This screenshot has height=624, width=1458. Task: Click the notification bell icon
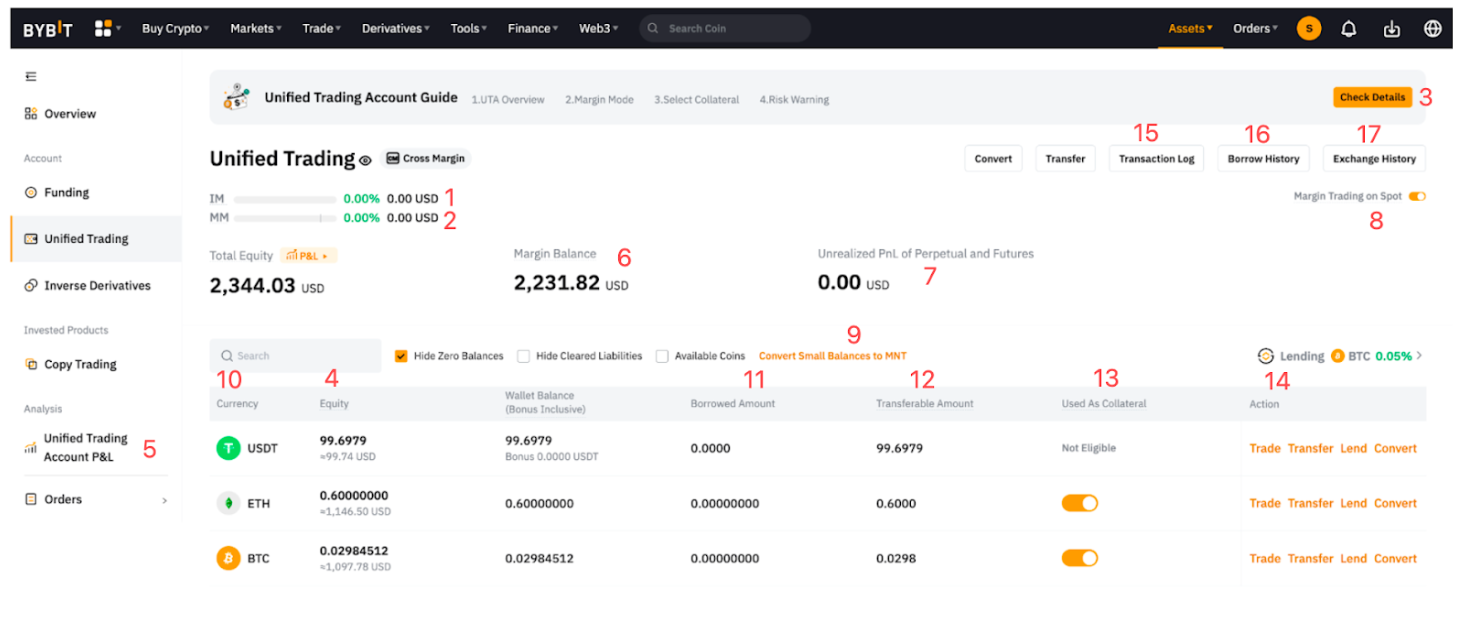1348,29
